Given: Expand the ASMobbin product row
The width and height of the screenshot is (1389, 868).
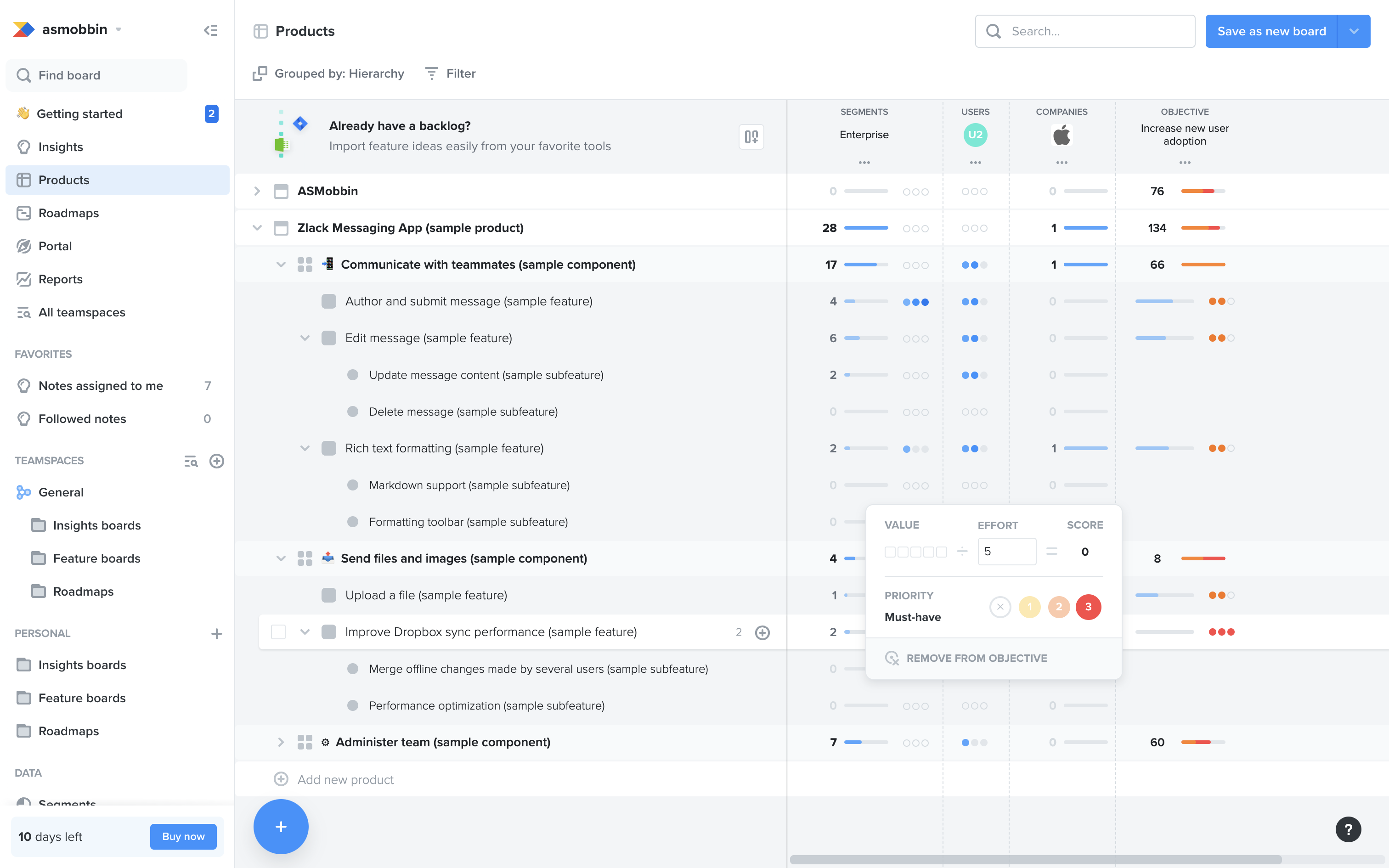Looking at the screenshot, I should [257, 191].
